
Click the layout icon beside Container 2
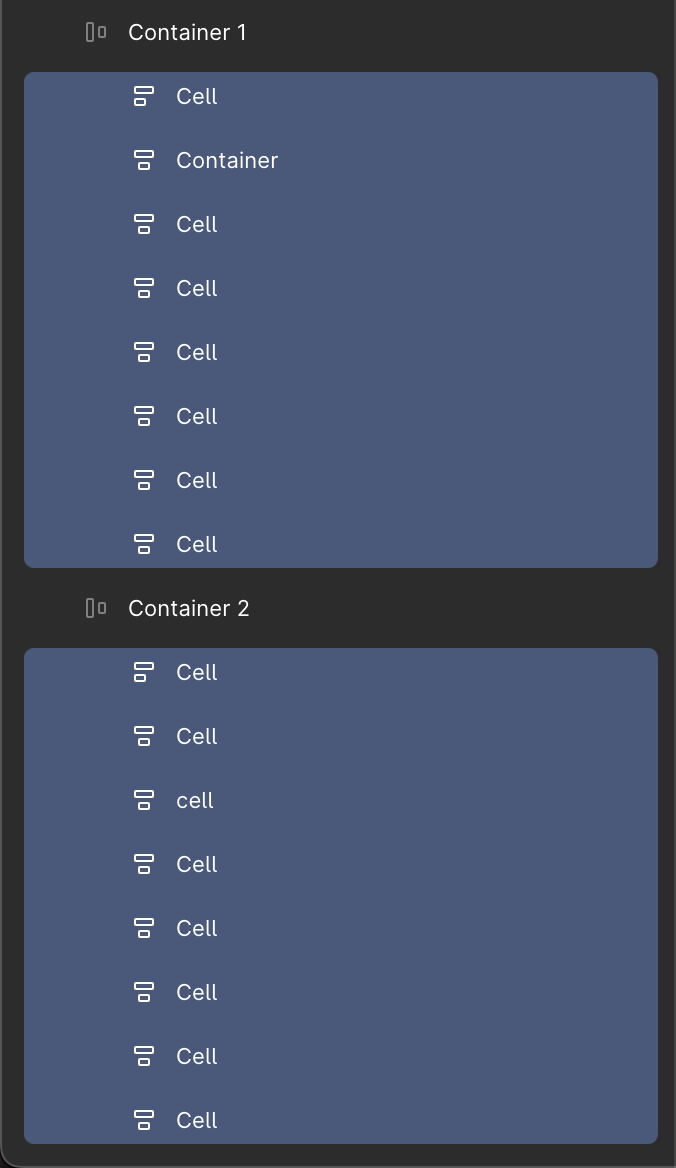click(x=96, y=608)
